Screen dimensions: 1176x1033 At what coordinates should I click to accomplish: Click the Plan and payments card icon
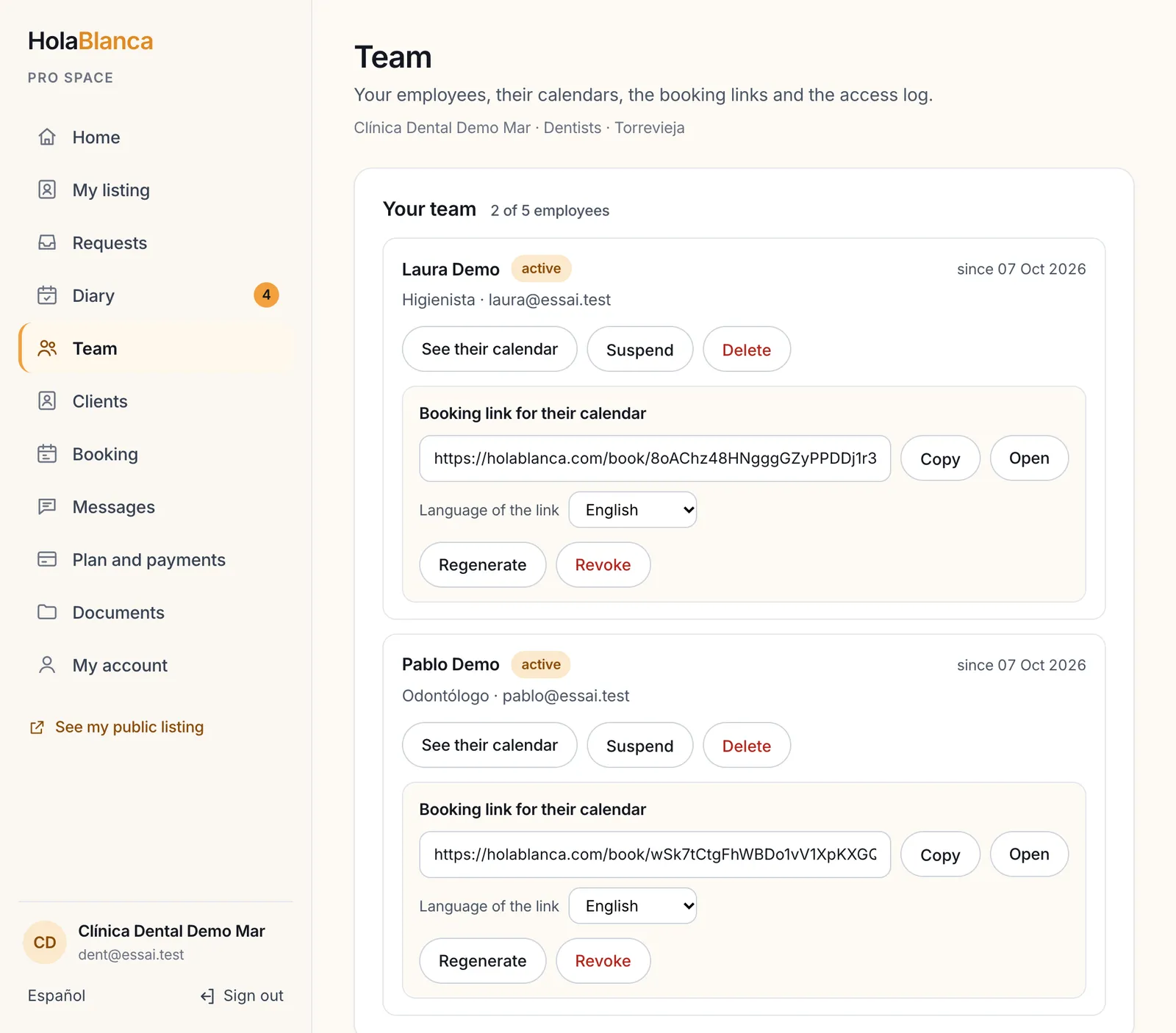tap(47, 560)
